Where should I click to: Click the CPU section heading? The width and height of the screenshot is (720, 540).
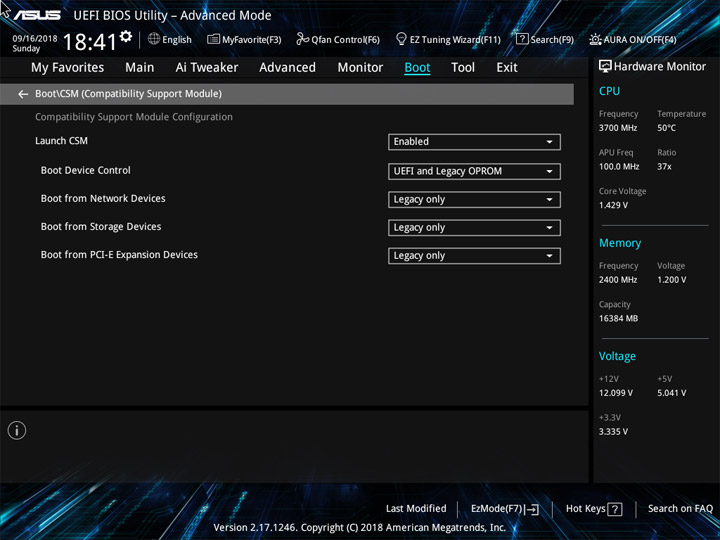click(609, 91)
